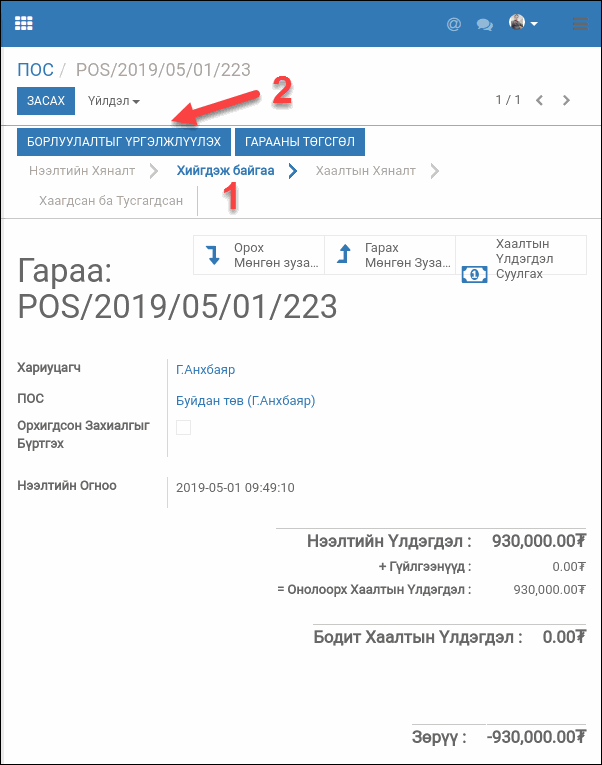Open the conversations chat icon

tap(485, 24)
